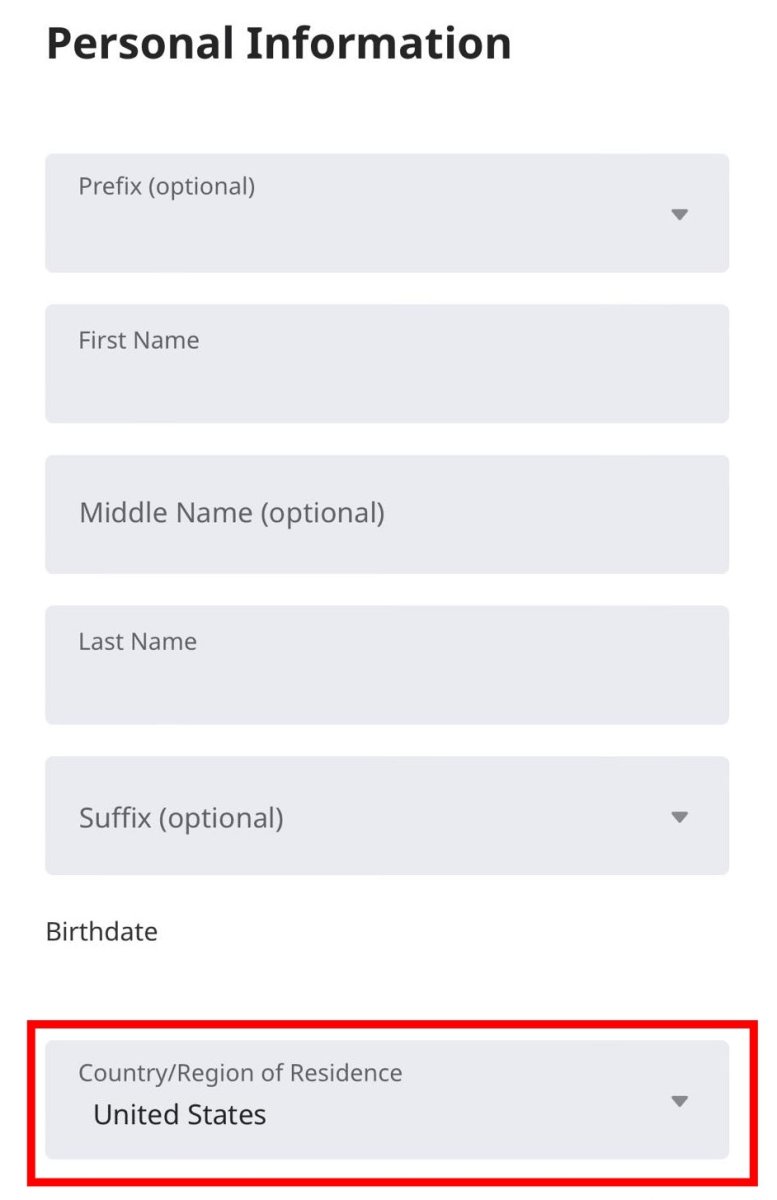The height and width of the screenshot is (1200, 777).
Task: Click the First Name floating label
Action: click(x=139, y=340)
